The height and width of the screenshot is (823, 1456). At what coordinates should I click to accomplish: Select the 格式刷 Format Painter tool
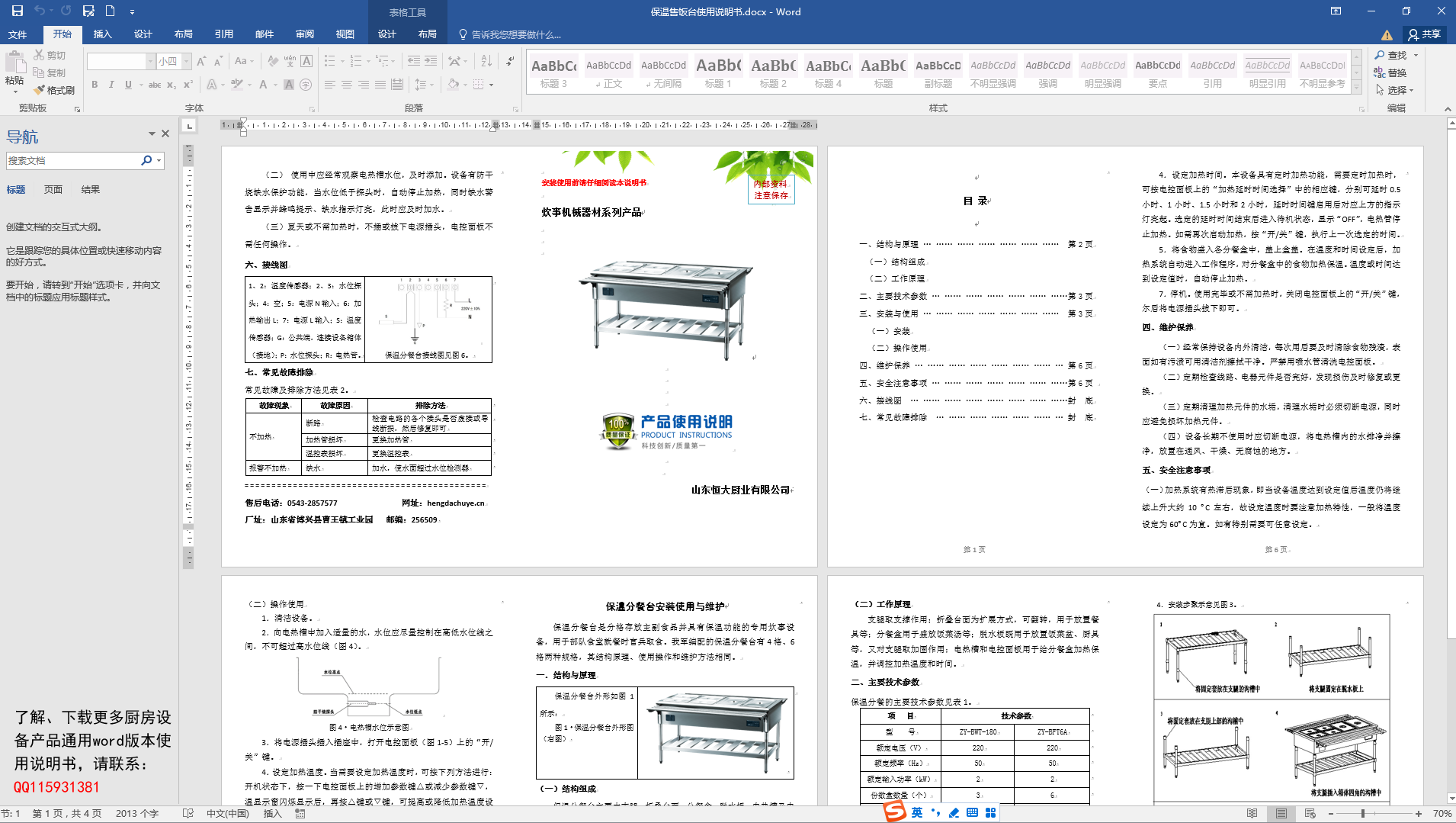point(54,89)
